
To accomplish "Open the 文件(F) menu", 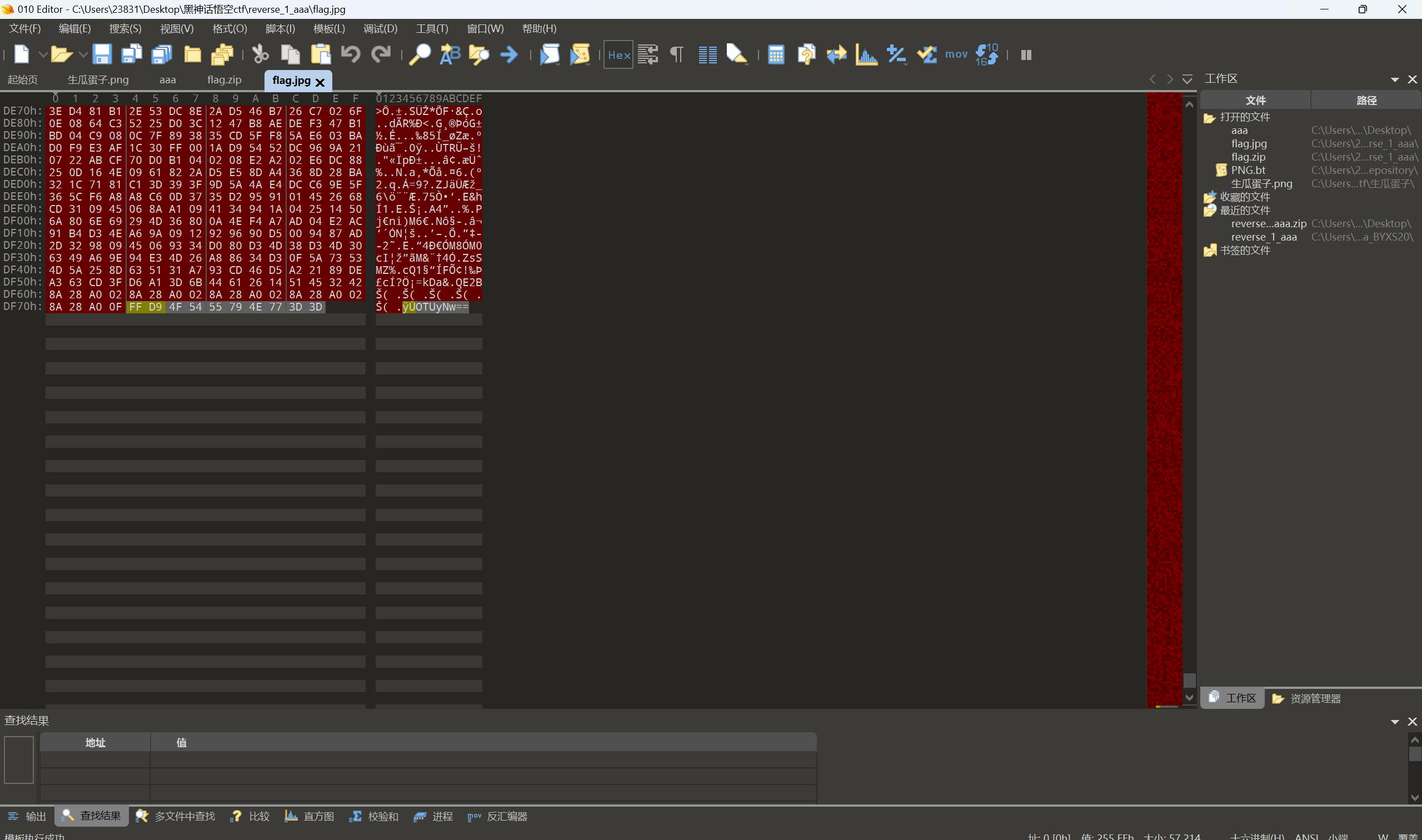I will [x=25, y=28].
